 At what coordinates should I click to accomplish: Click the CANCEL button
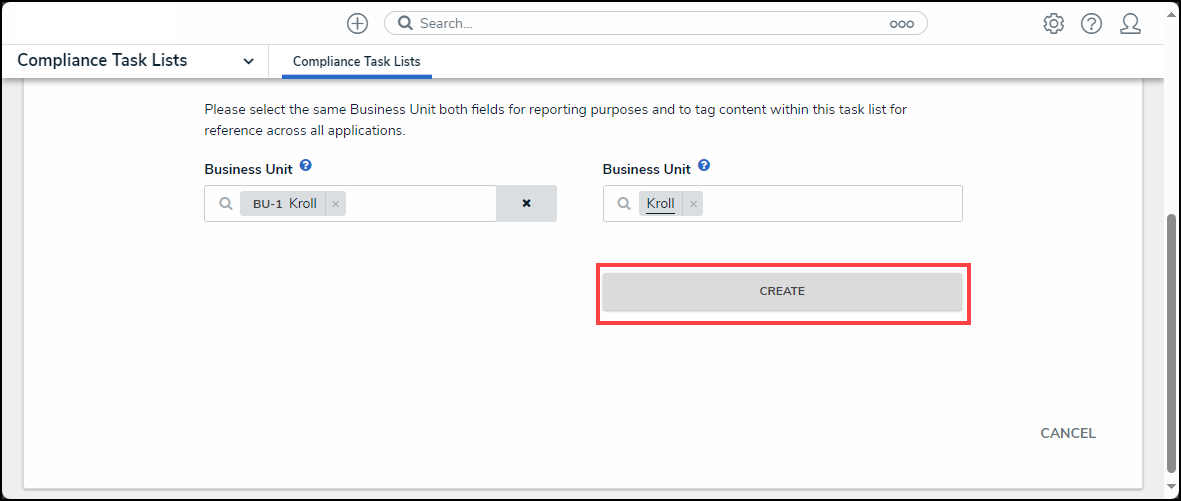(1068, 433)
